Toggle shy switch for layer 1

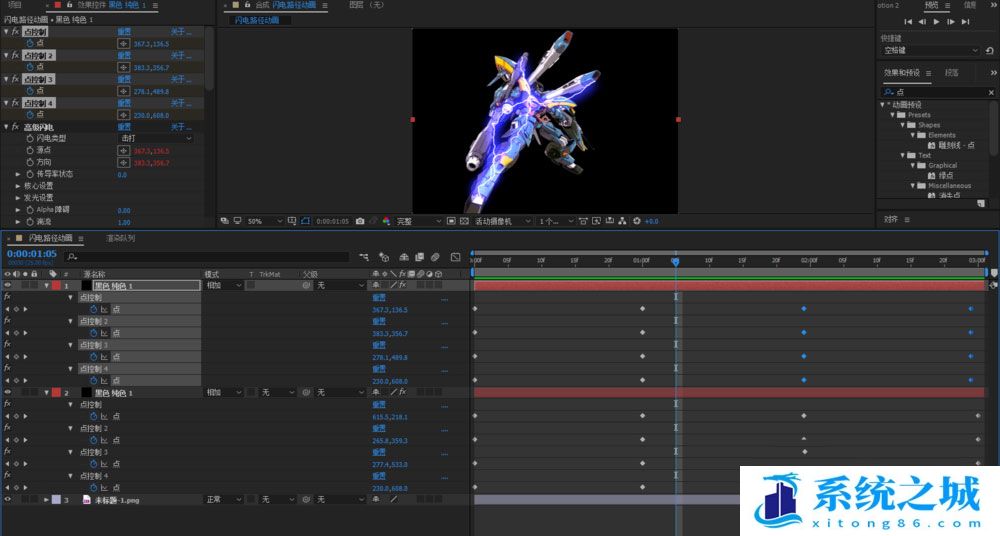[376, 286]
